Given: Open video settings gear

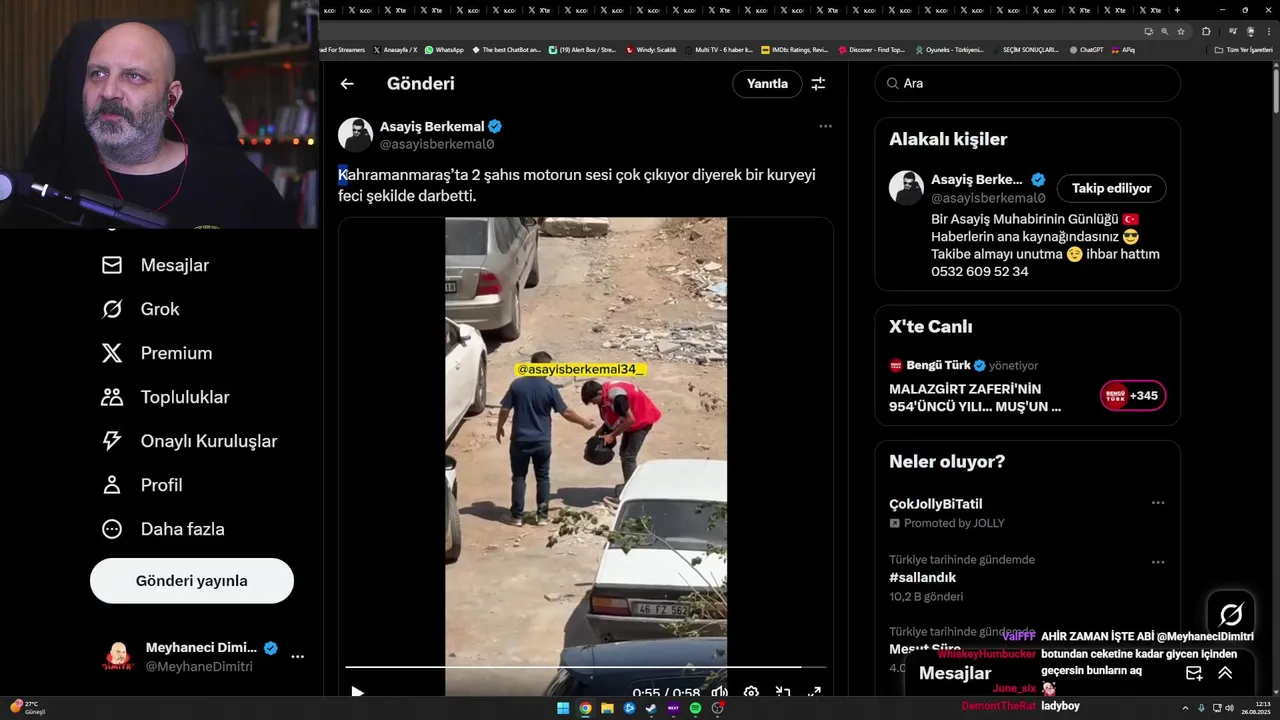Looking at the screenshot, I should (751, 692).
